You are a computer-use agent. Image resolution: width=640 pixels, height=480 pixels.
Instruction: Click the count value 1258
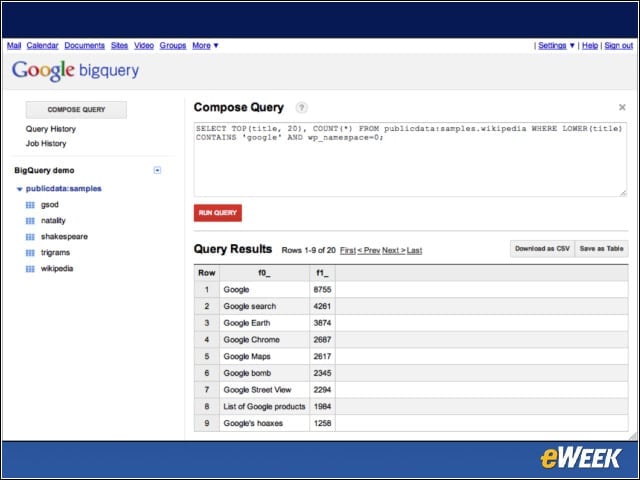tap(322, 423)
